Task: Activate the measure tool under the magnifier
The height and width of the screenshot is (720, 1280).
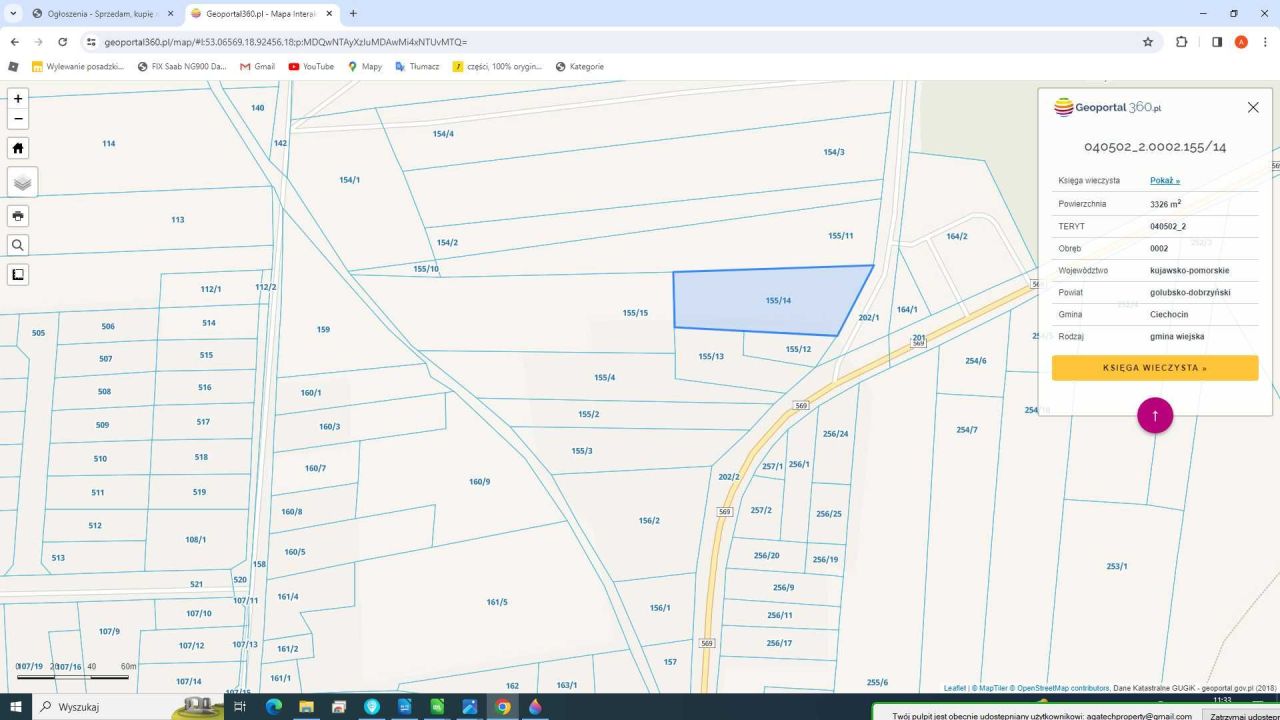Action: click(x=18, y=274)
